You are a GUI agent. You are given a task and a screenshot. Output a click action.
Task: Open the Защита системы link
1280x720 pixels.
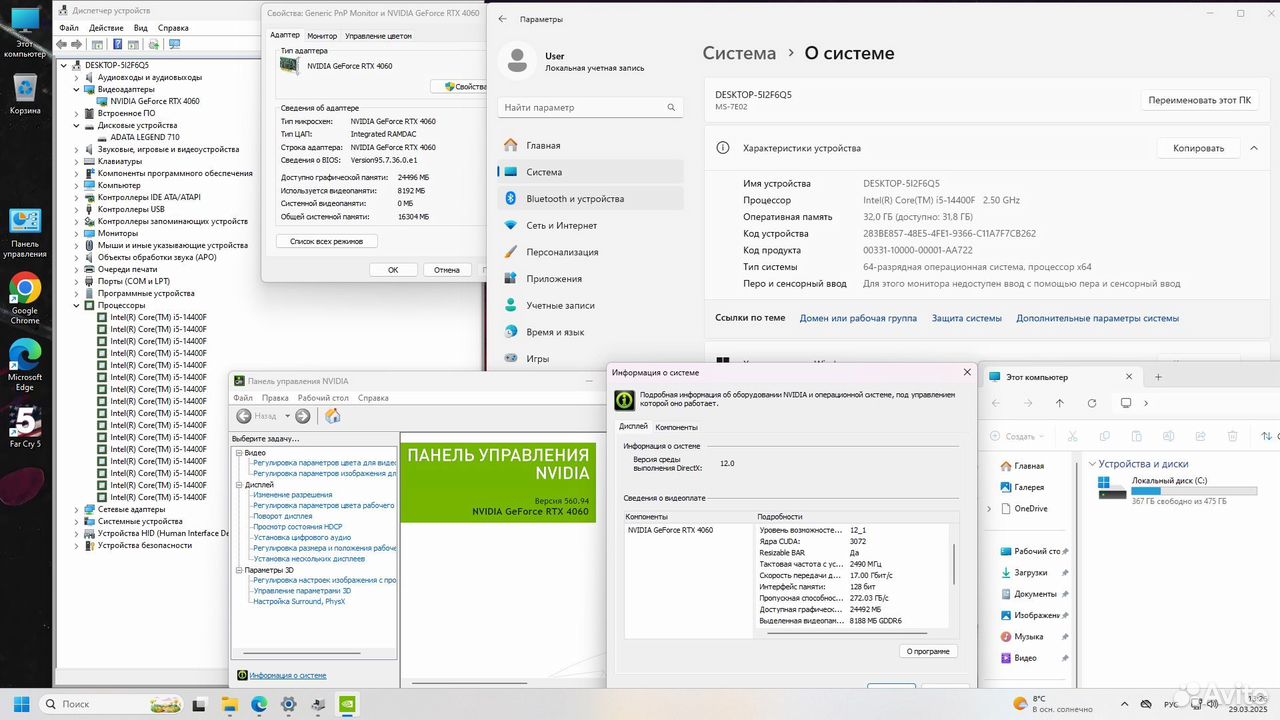pos(966,318)
